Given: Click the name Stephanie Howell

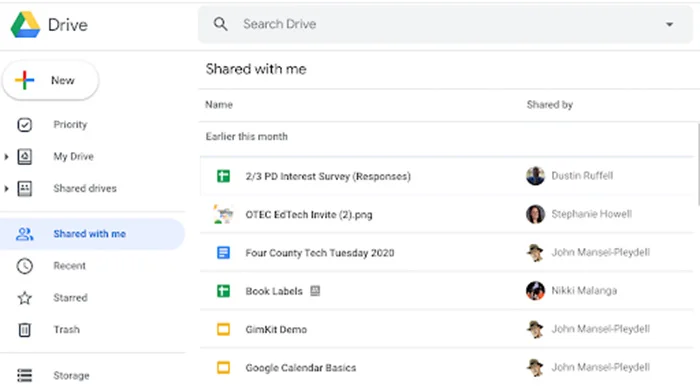Looking at the screenshot, I should (592, 214).
